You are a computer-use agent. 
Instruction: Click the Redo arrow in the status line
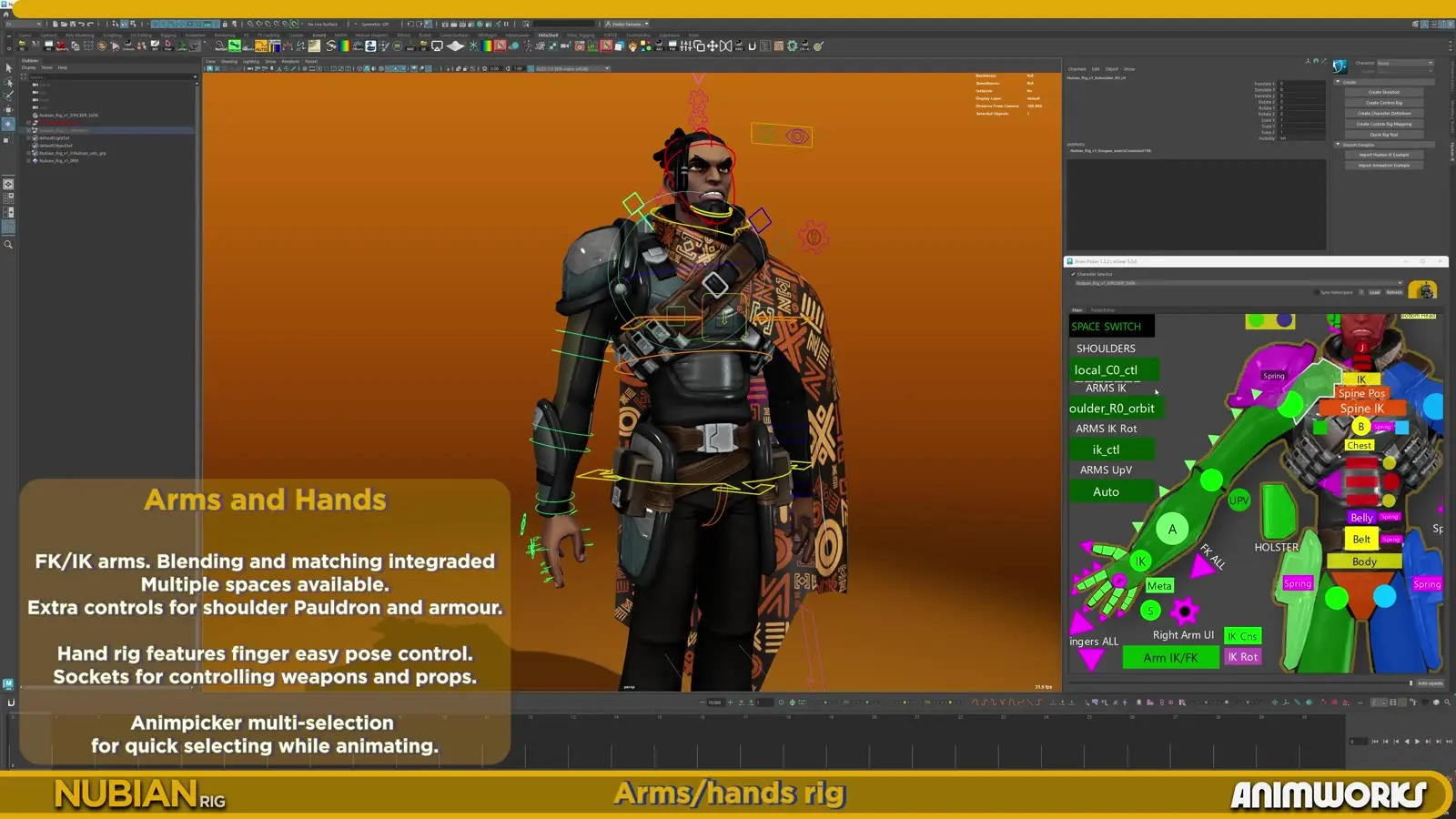pos(90,24)
